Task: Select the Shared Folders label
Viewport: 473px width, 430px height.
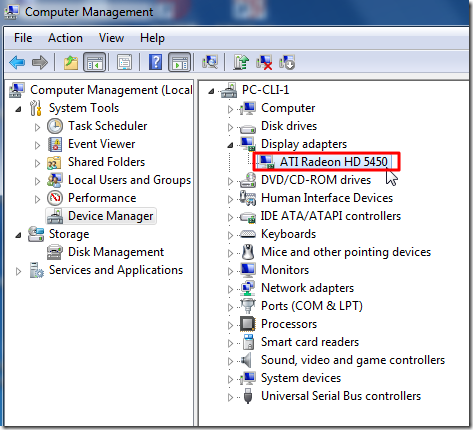Action: click(107, 162)
